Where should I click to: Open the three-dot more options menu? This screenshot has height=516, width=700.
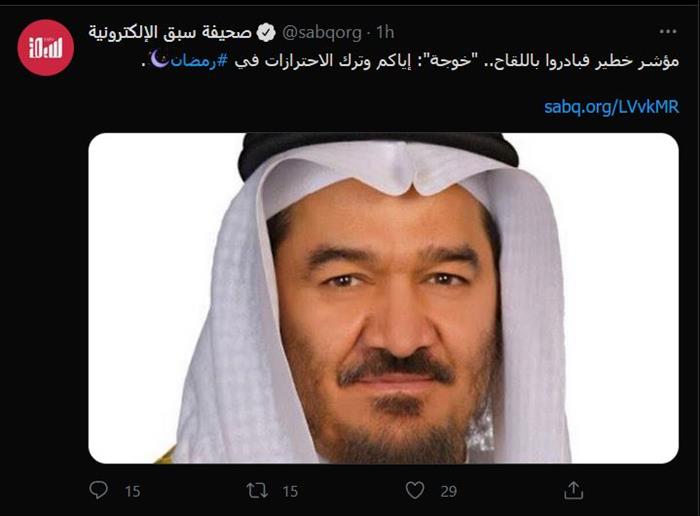668,32
